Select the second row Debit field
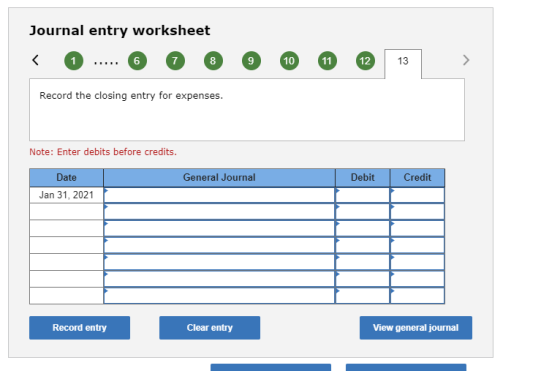 coord(362,212)
